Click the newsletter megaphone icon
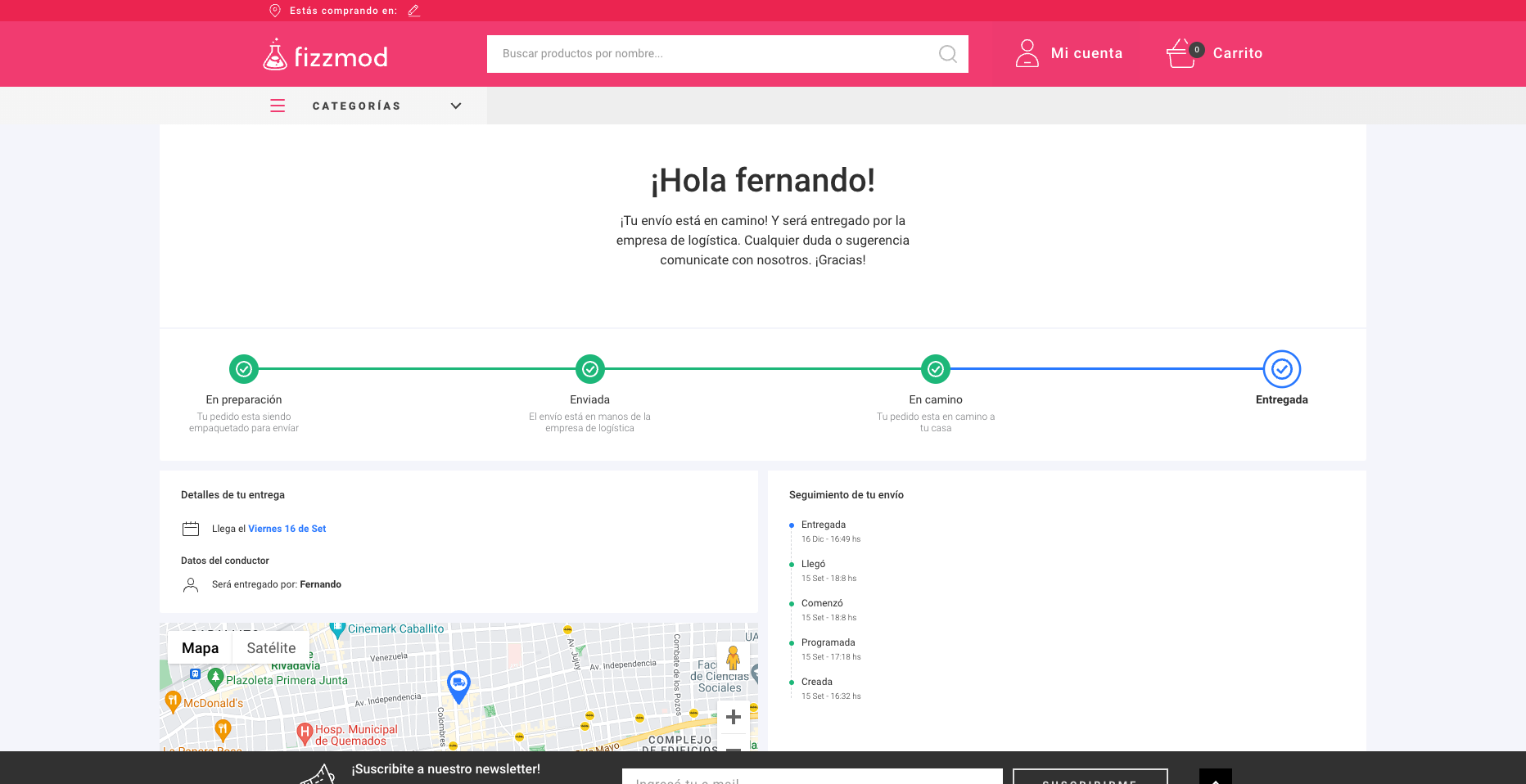This screenshot has height=784, width=1526. (319, 774)
